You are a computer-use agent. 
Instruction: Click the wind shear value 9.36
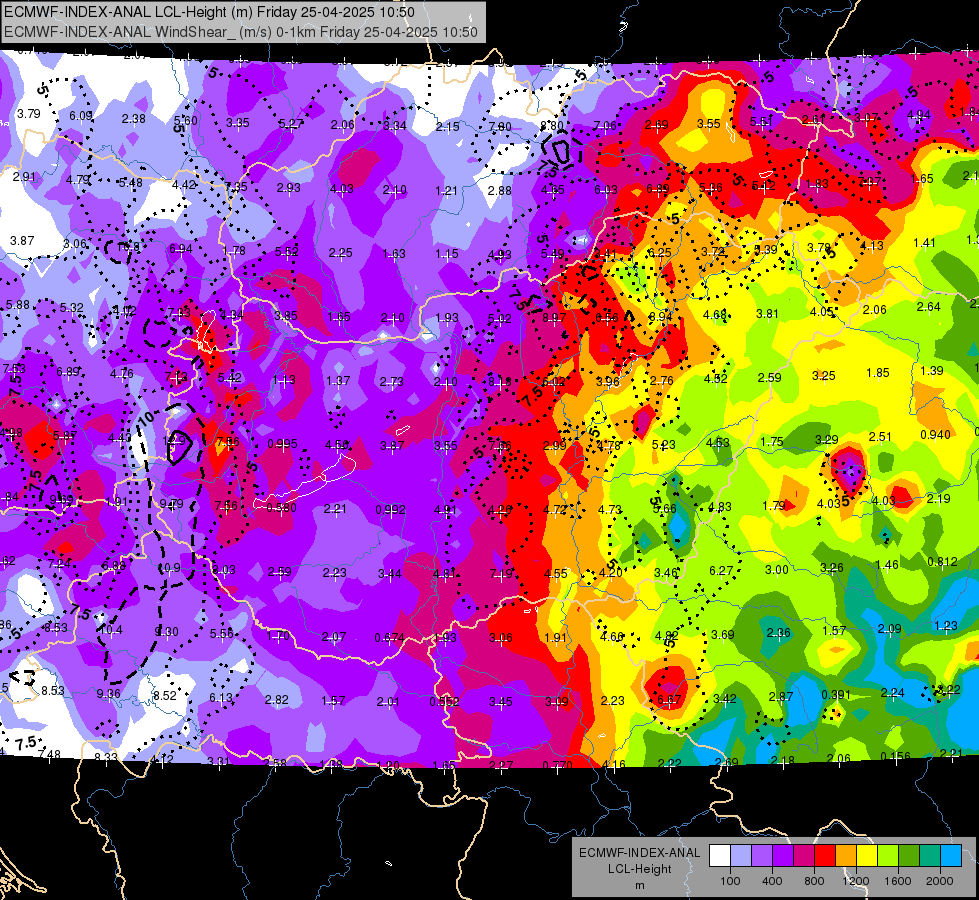tap(109, 693)
